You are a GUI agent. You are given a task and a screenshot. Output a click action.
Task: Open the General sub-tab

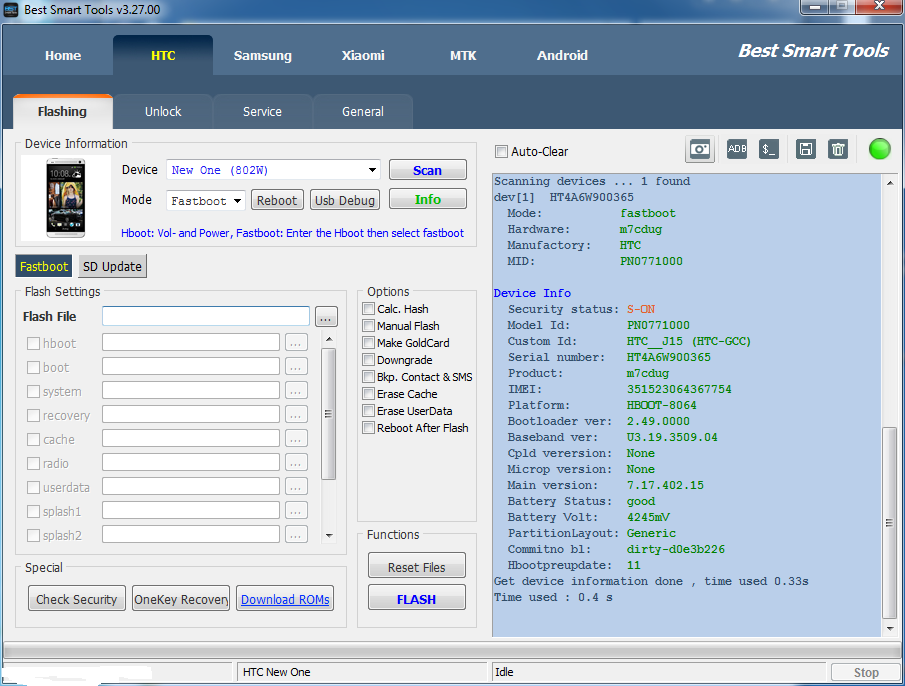(x=362, y=111)
